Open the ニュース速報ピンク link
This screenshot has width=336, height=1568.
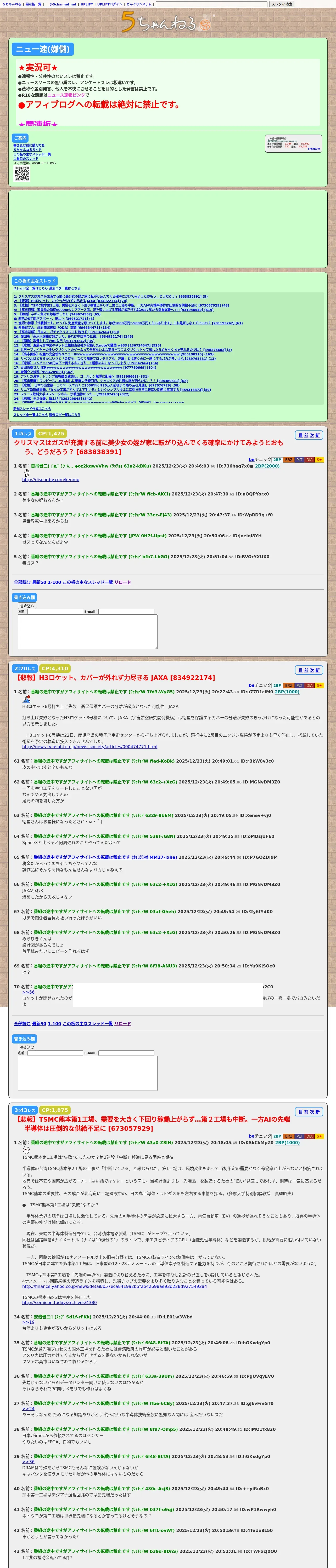66,95
